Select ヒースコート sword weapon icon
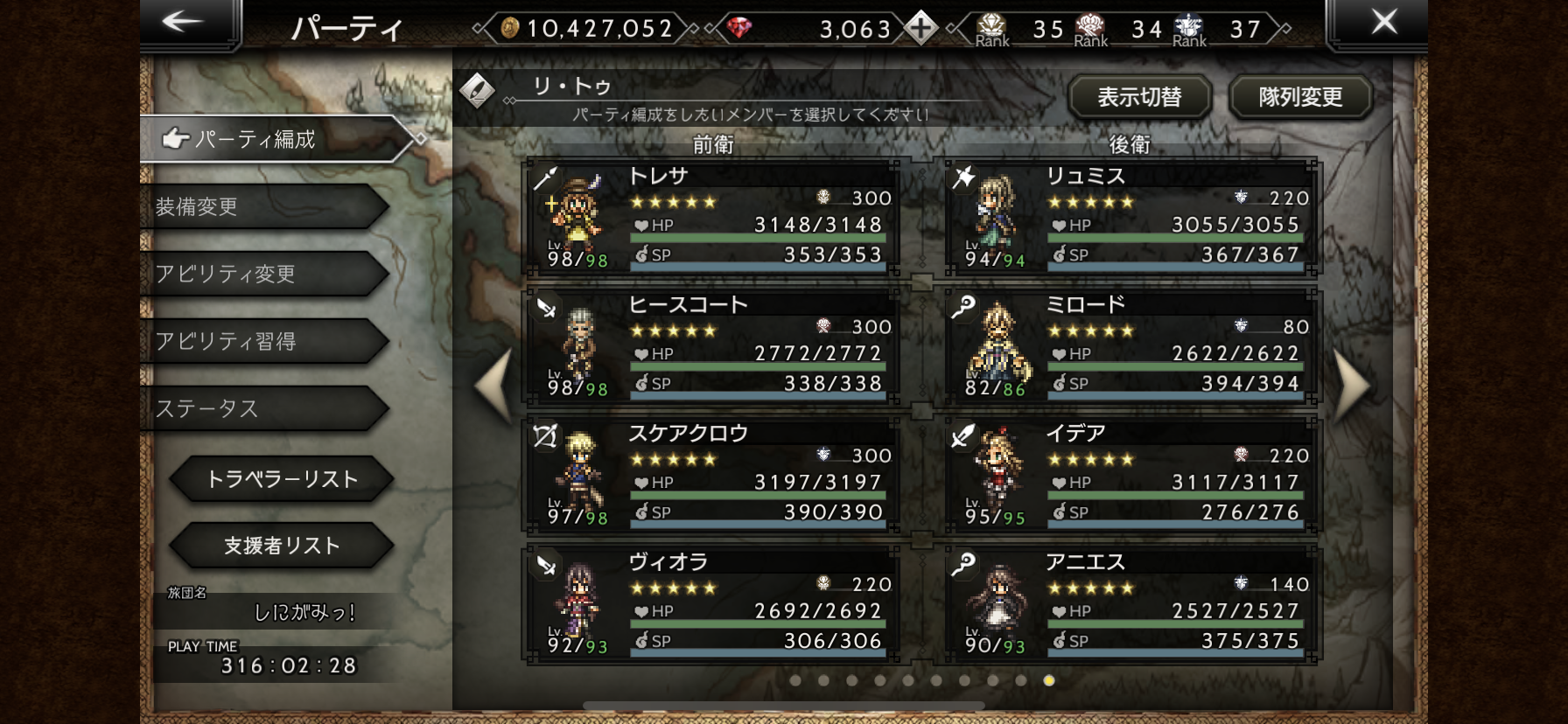1568x724 pixels. coord(546,307)
